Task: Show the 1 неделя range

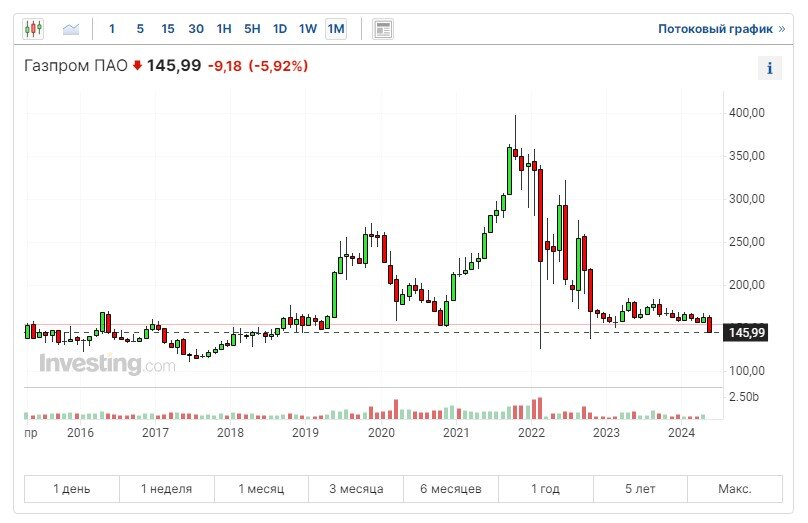Action: (x=166, y=488)
